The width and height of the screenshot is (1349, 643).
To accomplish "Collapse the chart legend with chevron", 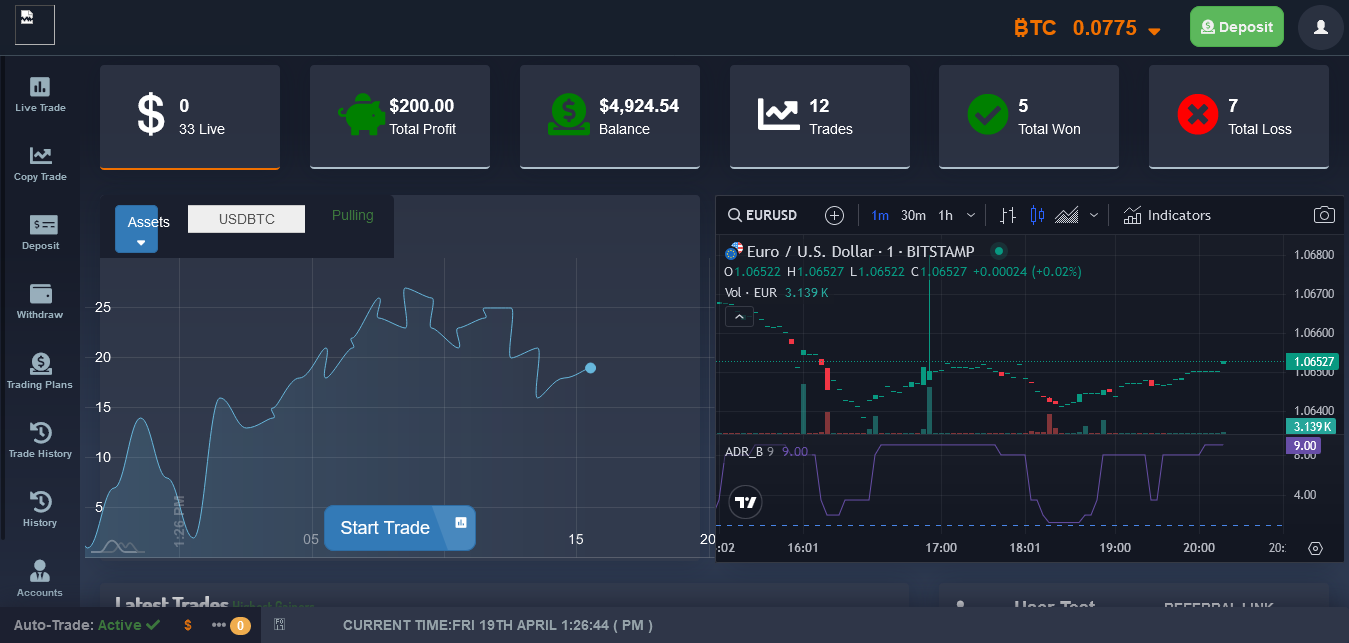I will (739, 317).
